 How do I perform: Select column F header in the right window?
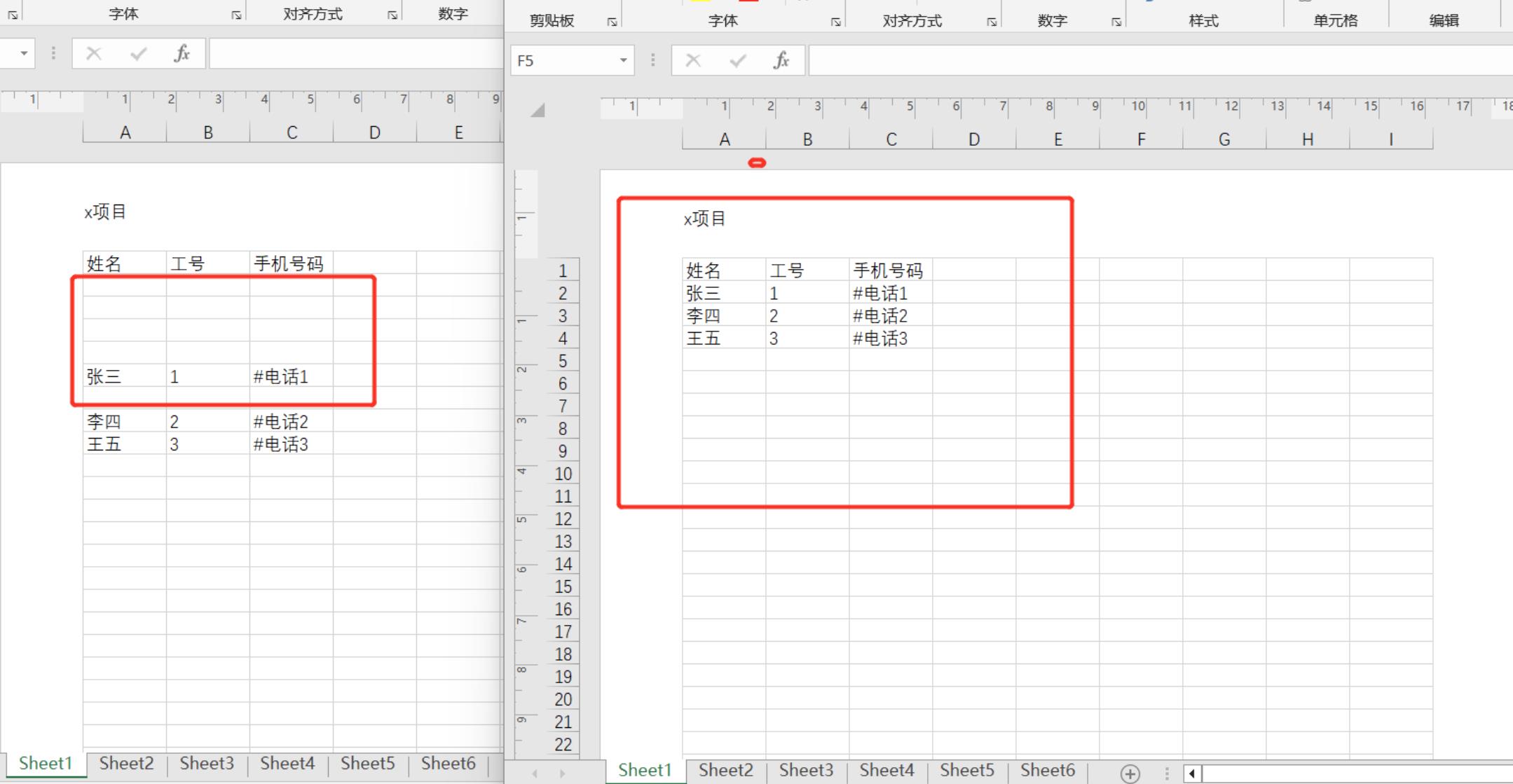1141,139
